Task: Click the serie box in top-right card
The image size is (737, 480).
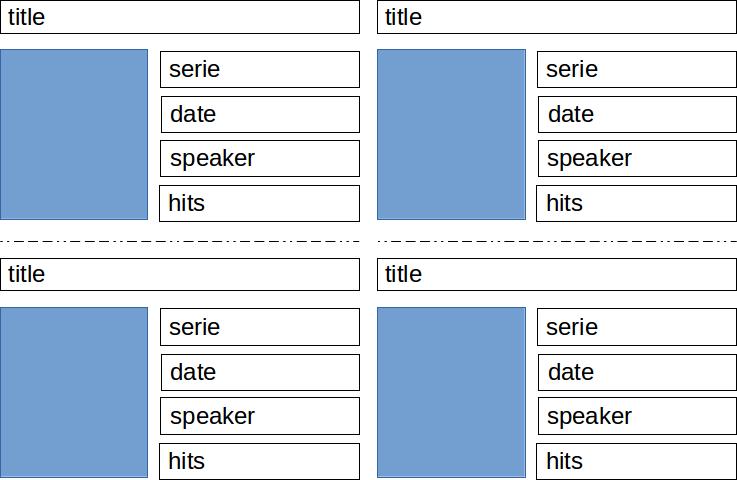Action: click(637, 70)
